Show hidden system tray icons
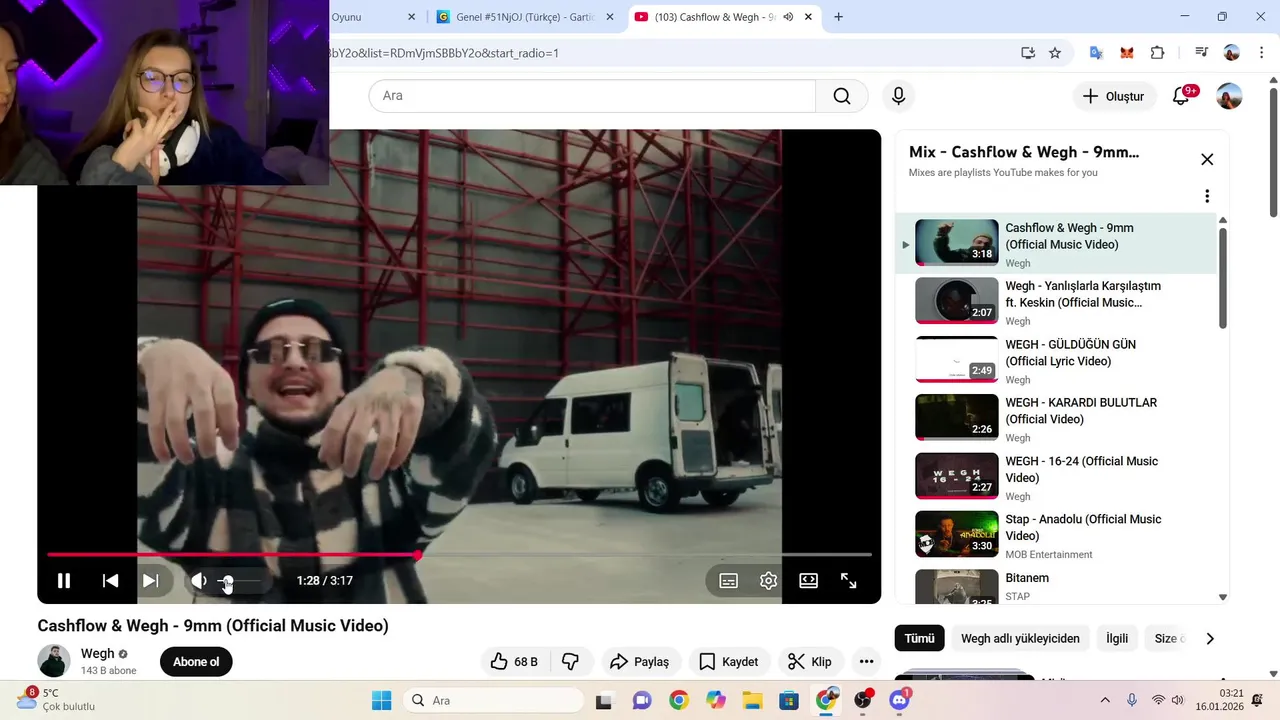 [1105, 700]
